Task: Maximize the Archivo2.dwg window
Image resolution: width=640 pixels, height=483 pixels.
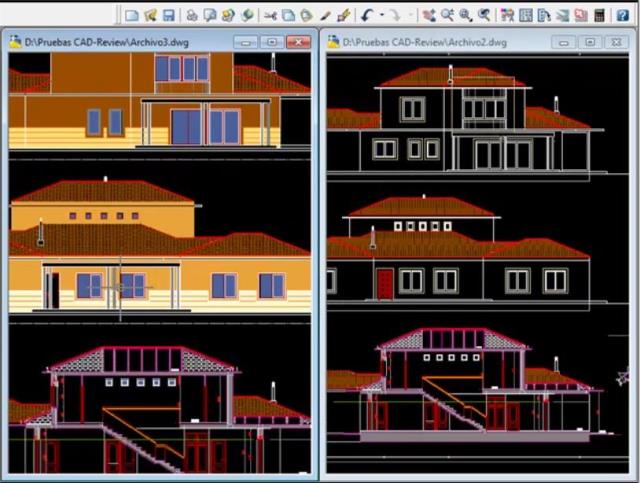Action: pos(590,42)
